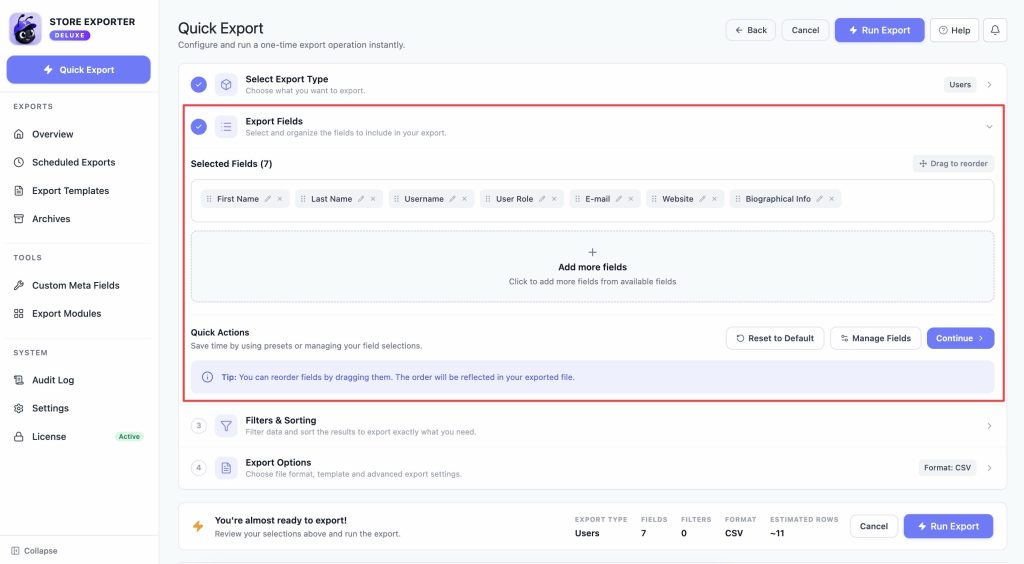Click the Add more fields area
This screenshot has height=564, width=1024.
point(592,266)
